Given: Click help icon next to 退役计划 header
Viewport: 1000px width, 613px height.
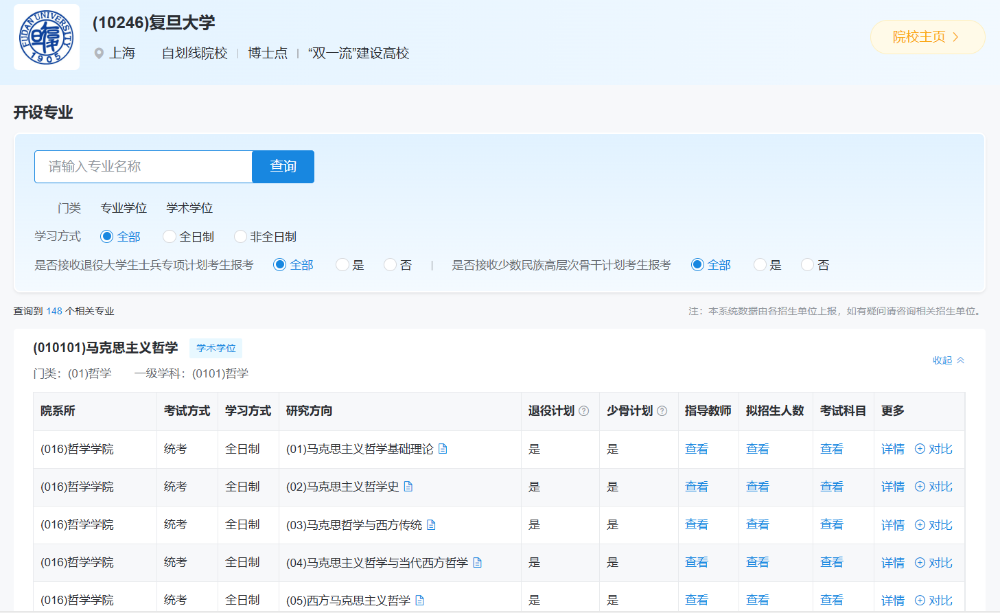Looking at the screenshot, I should (x=583, y=411).
